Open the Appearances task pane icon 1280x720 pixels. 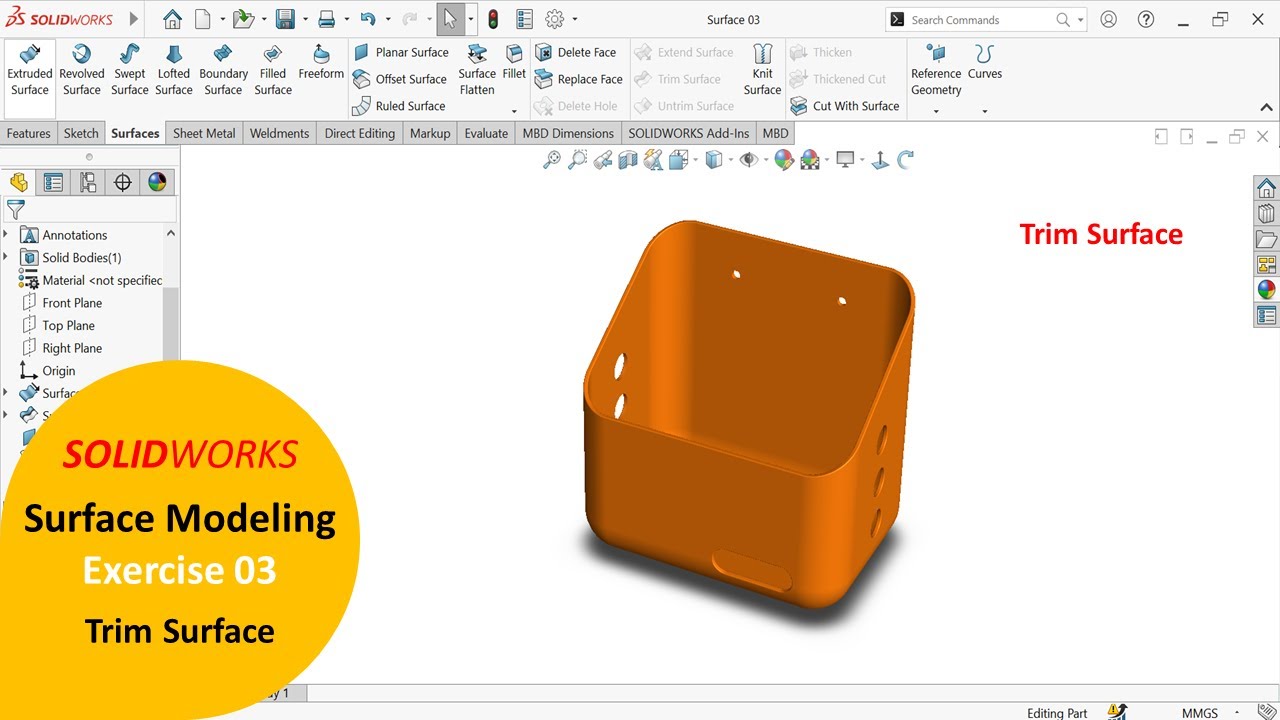coord(1267,290)
